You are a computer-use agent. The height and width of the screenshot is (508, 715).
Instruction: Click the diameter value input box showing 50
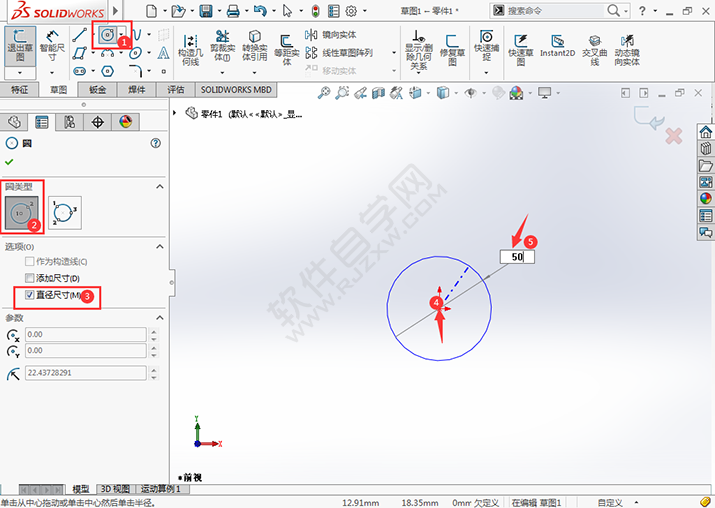coord(517,257)
